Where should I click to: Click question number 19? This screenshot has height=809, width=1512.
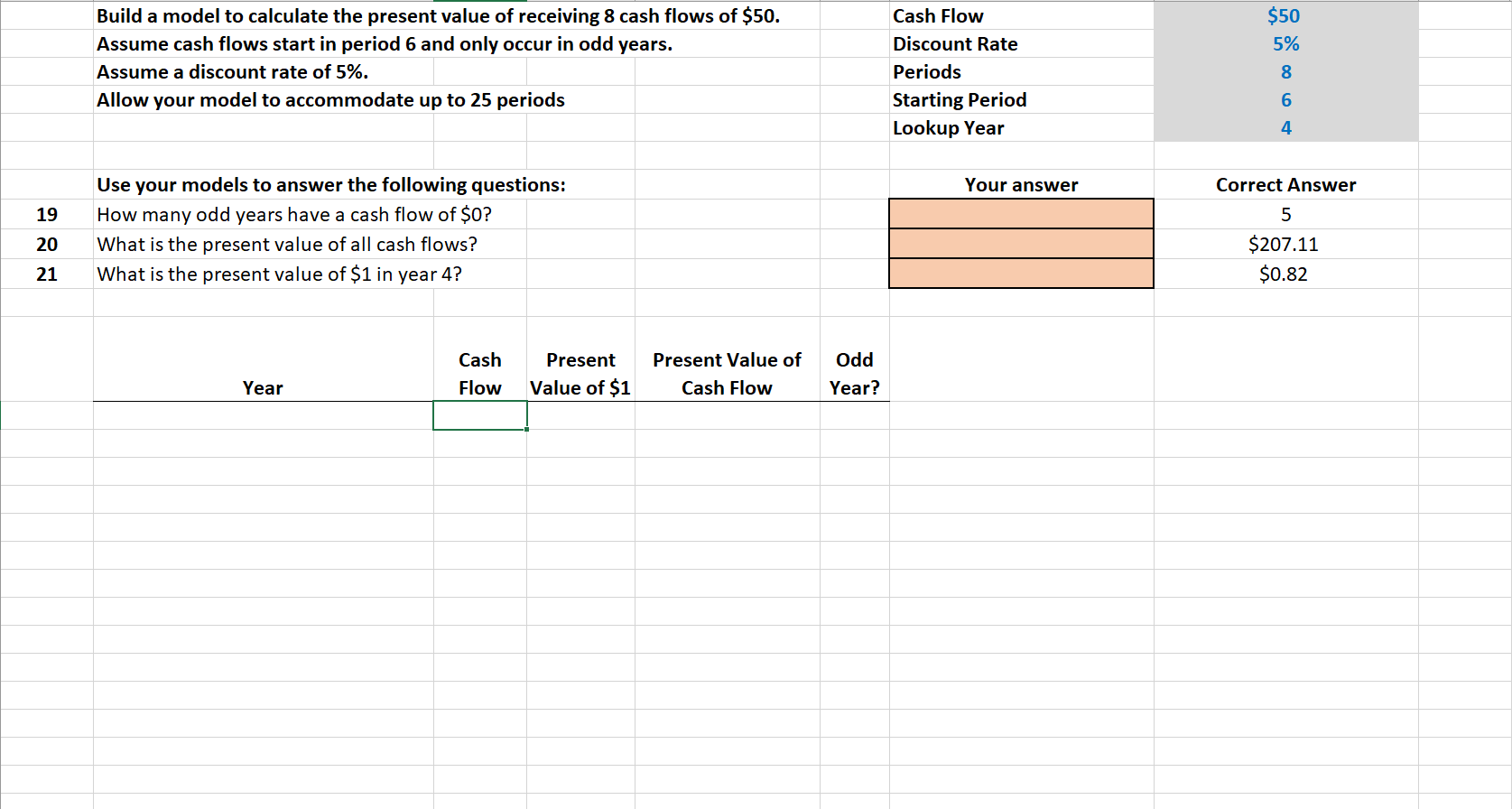click(47, 214)
